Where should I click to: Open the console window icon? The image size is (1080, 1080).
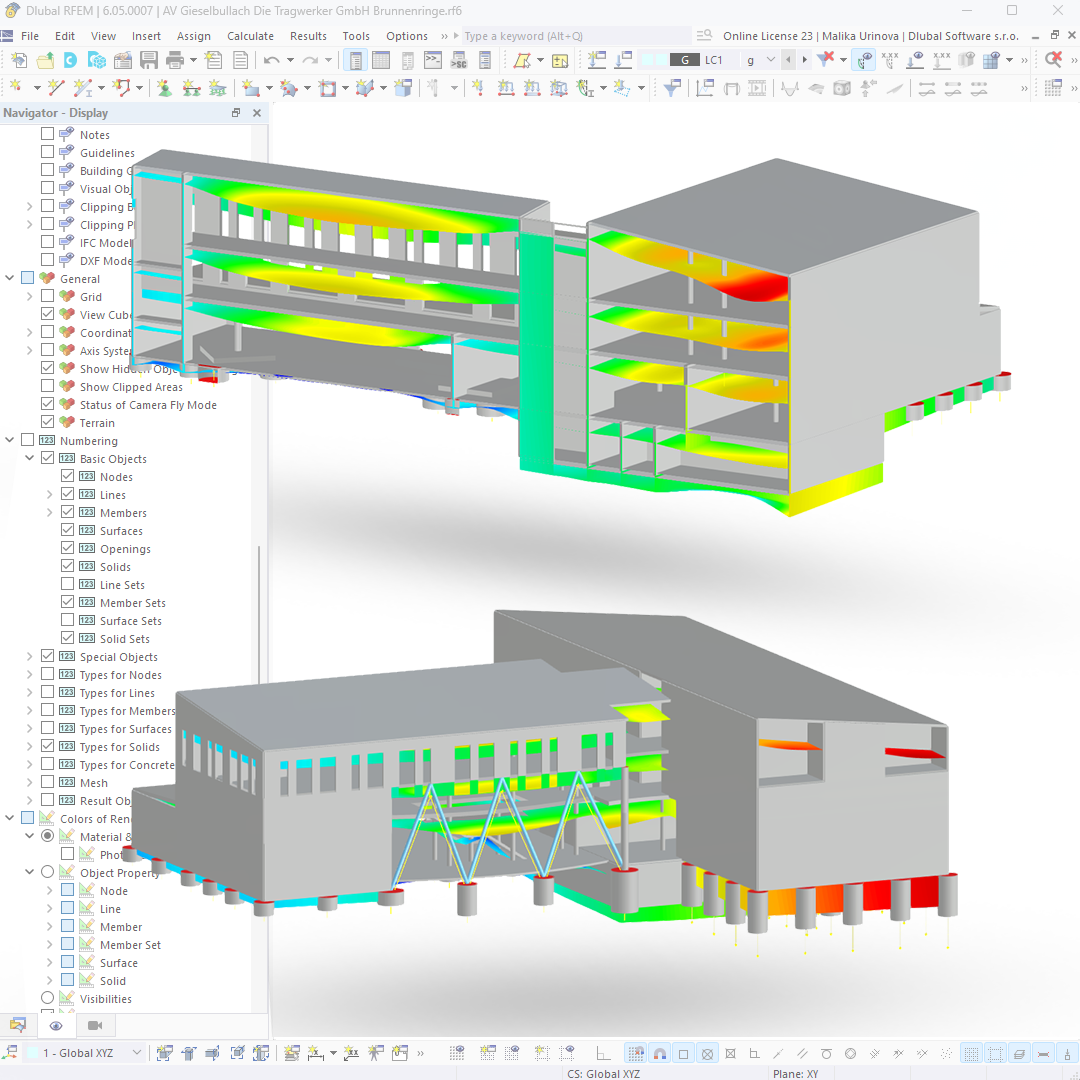click(433, 61)
